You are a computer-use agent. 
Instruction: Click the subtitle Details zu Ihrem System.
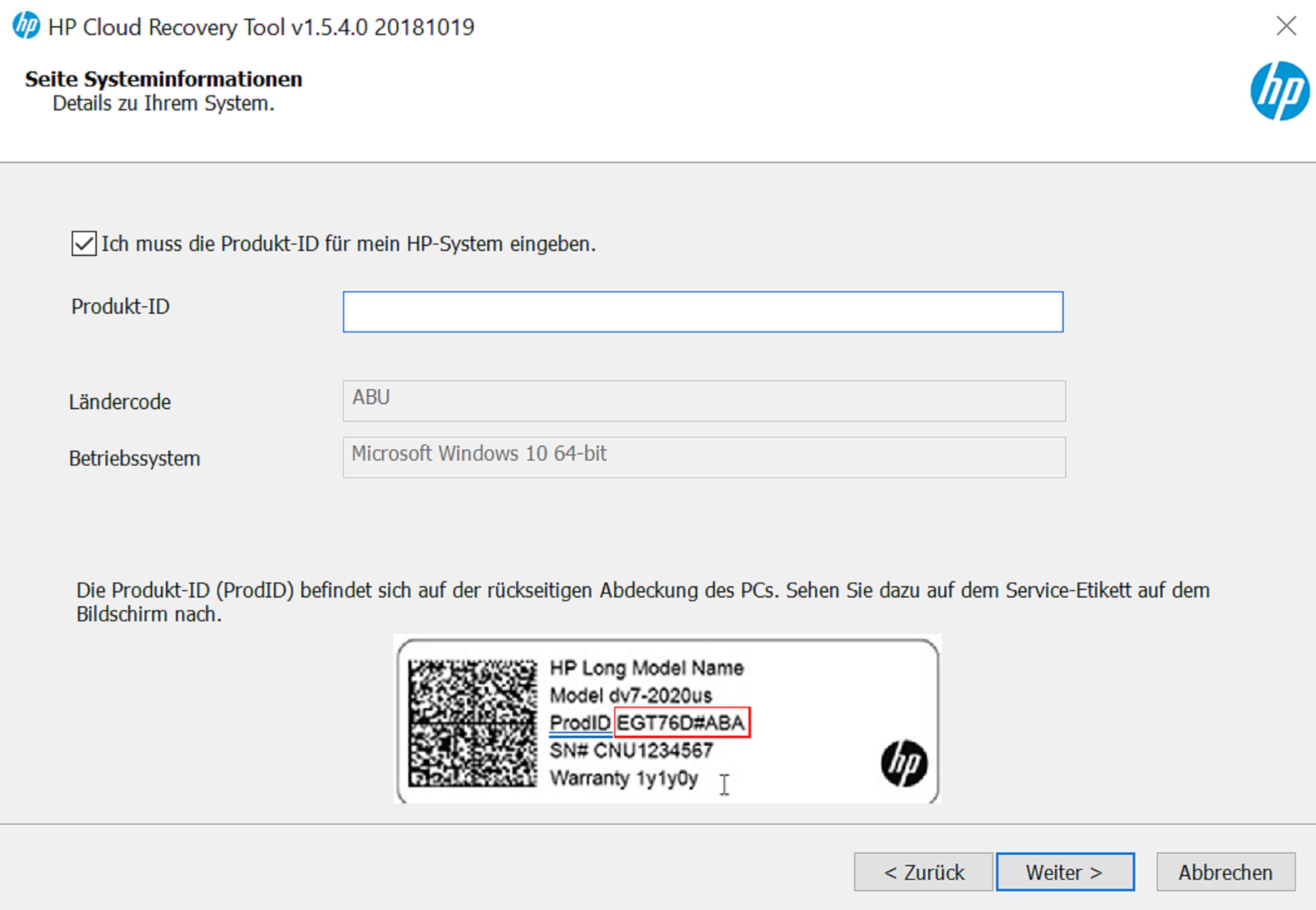[x=164, y=104]
